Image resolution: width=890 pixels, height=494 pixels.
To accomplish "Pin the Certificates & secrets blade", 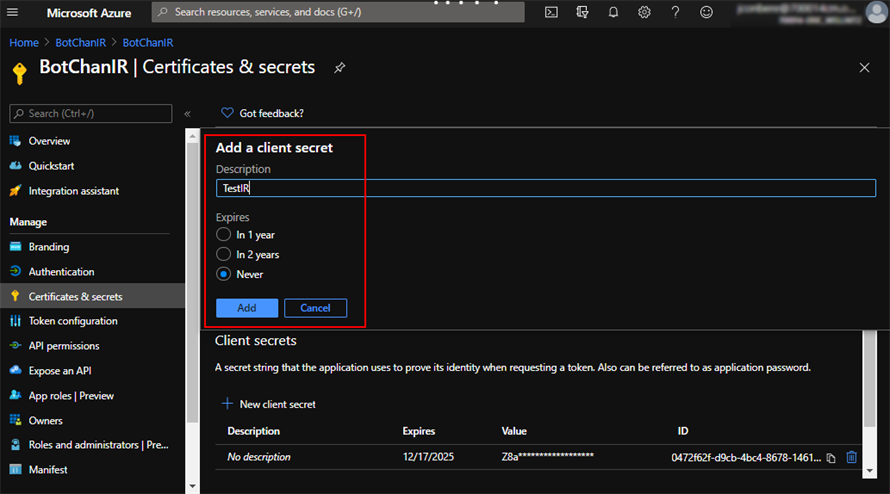I will (340, 68).
